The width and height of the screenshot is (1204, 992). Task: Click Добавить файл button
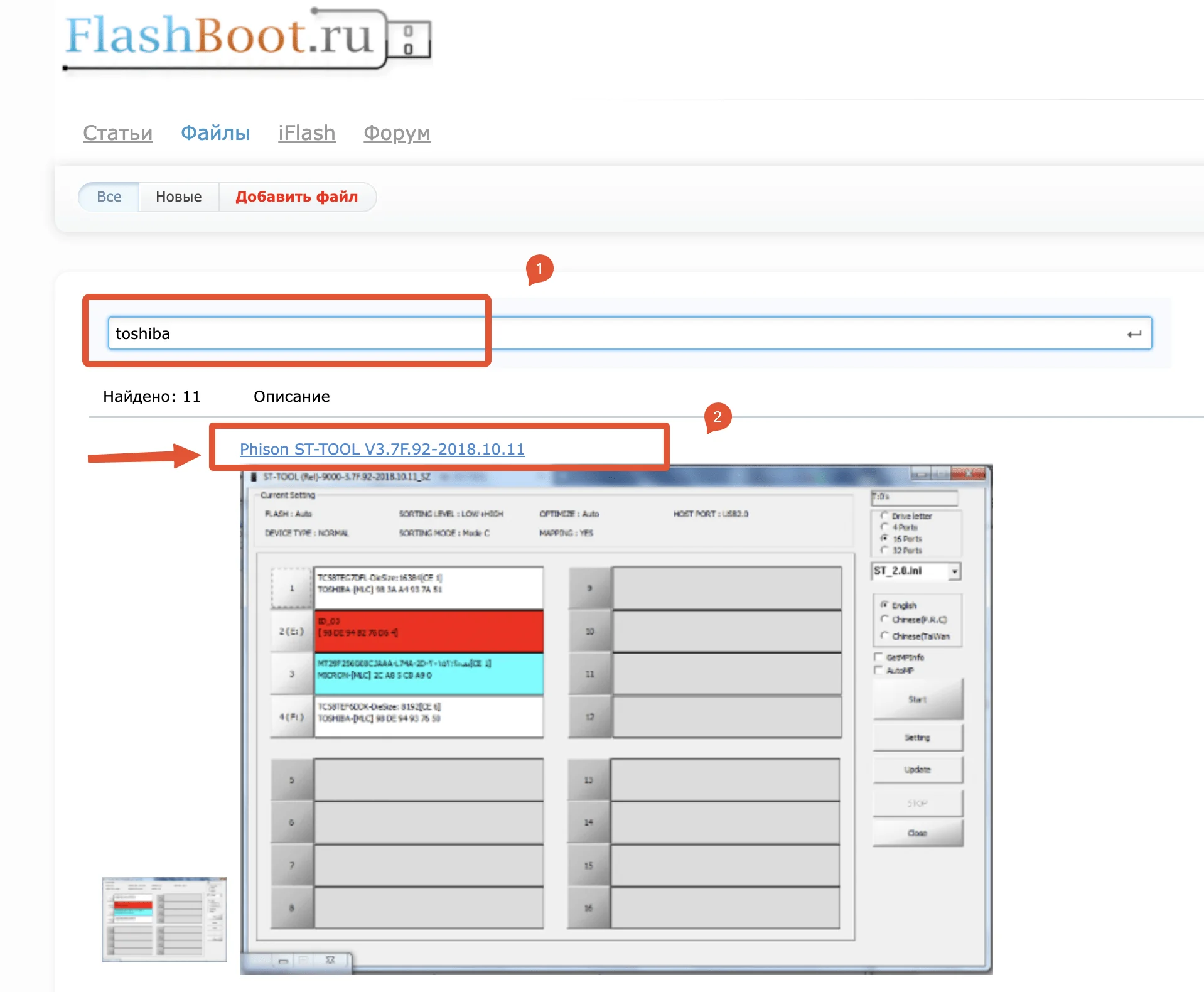pos(296,197)
